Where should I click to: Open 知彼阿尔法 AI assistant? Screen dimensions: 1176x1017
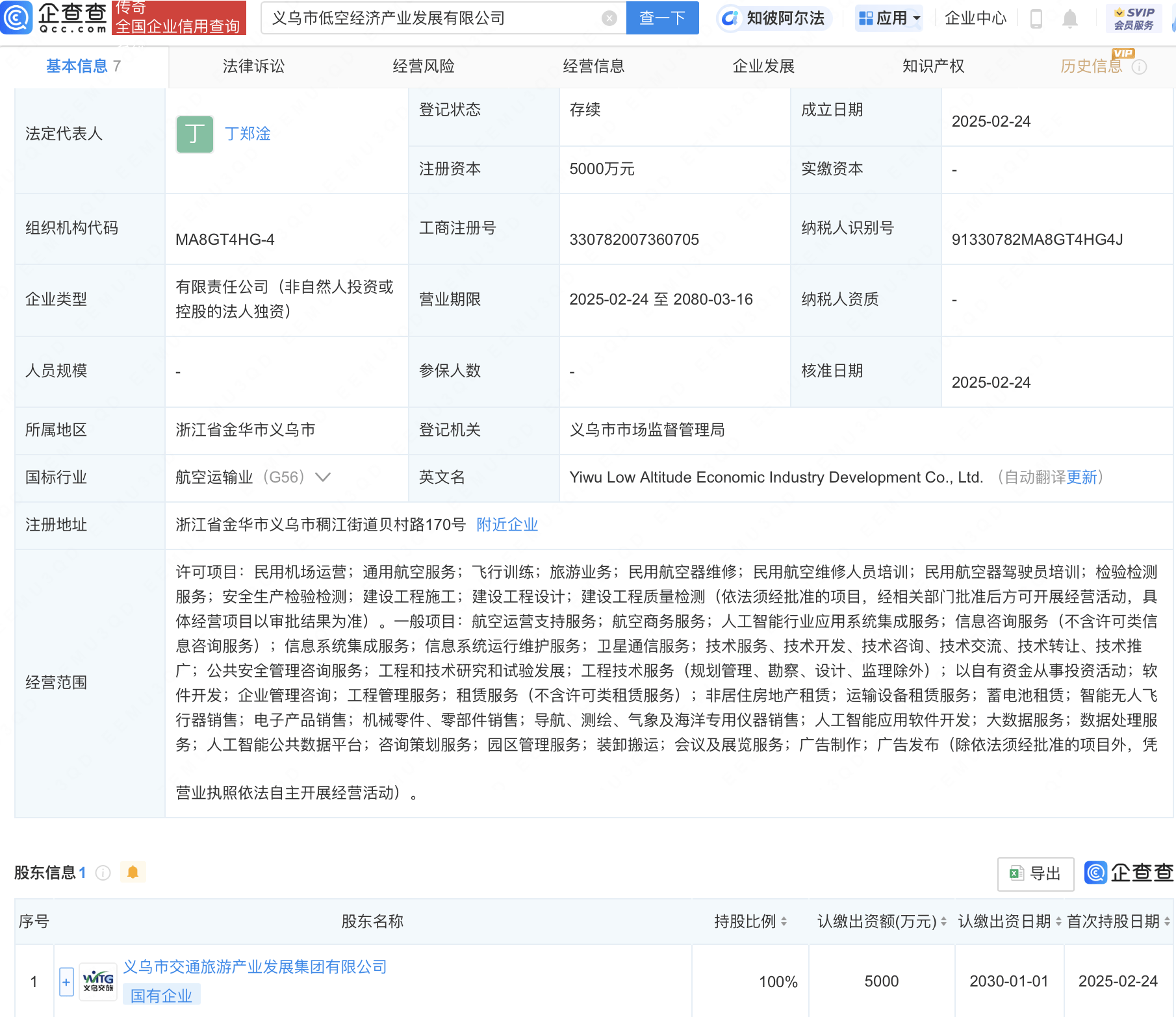(774, 18)
